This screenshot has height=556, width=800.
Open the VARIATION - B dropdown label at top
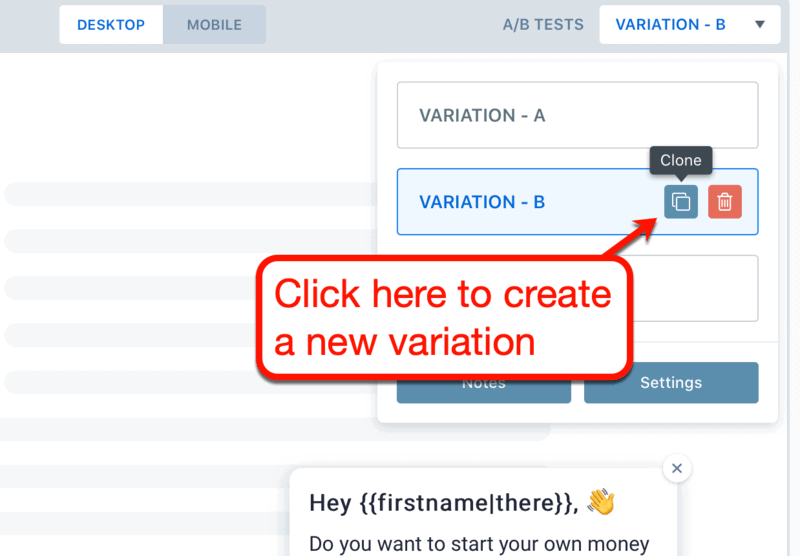tap(671, 24)
